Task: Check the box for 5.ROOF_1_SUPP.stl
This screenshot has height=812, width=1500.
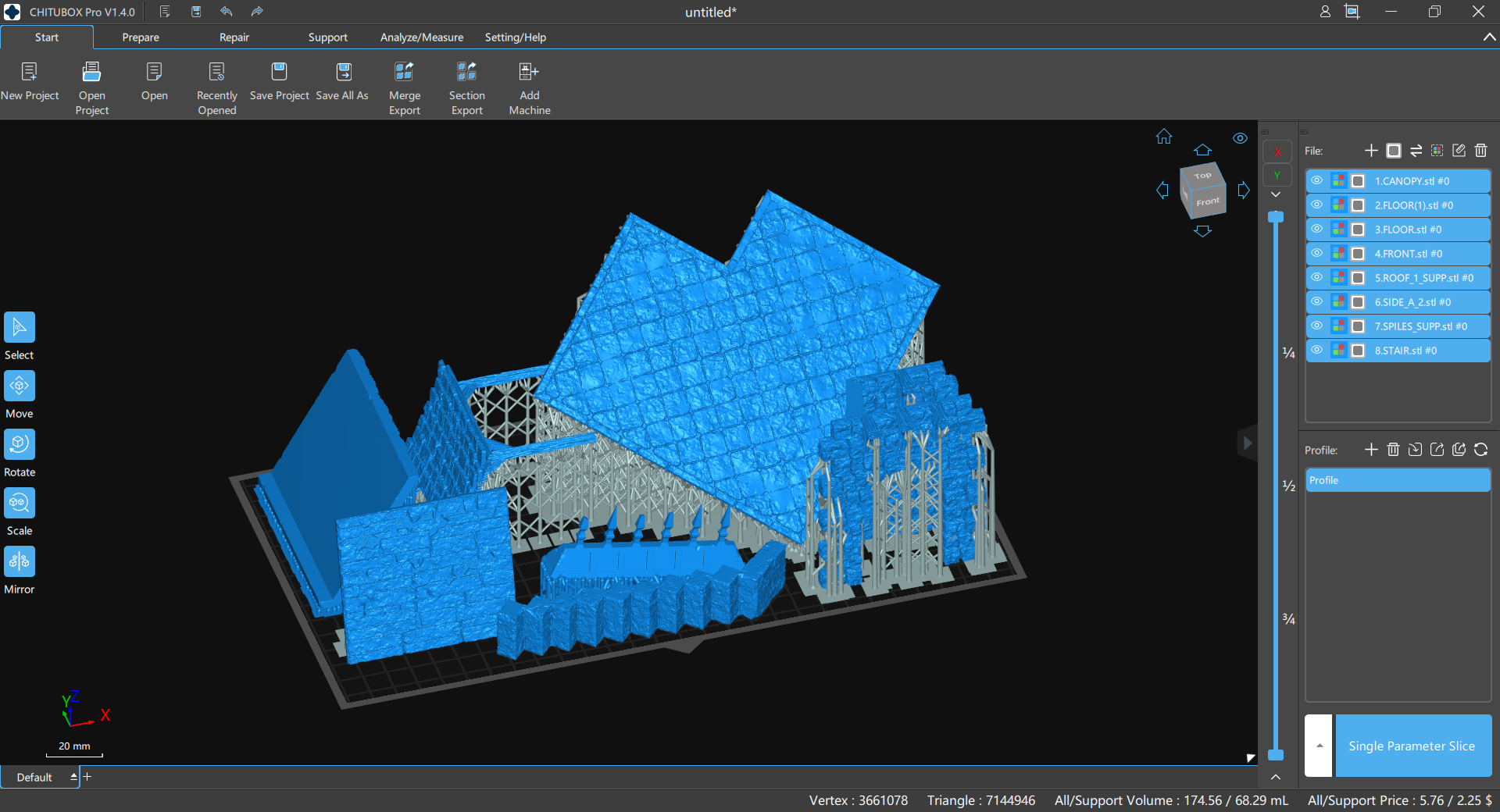Action: click(1358, 278)
